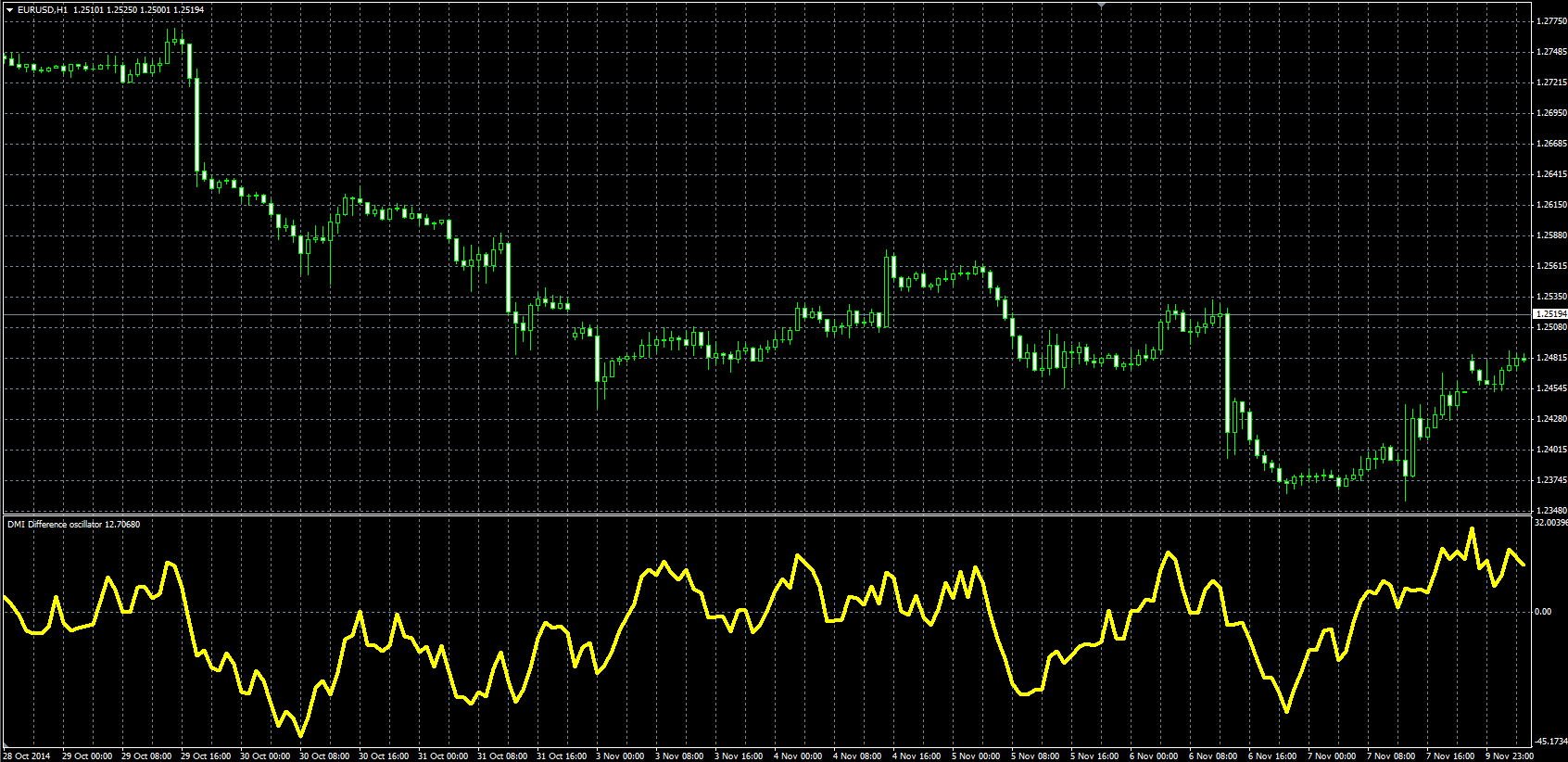
Task: Click the 1.27485 price scale value
Action: click(1551, 52)
